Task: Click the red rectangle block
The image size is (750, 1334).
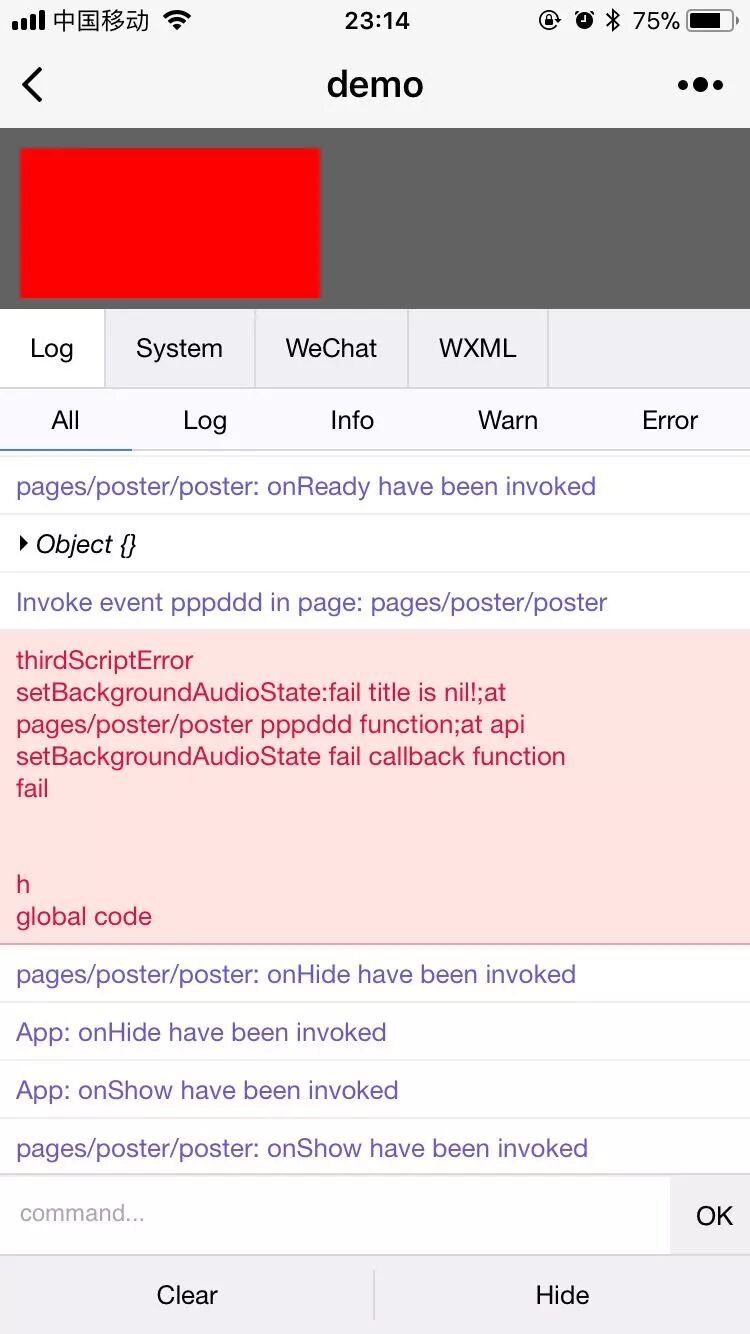Action: pos(170,223)
